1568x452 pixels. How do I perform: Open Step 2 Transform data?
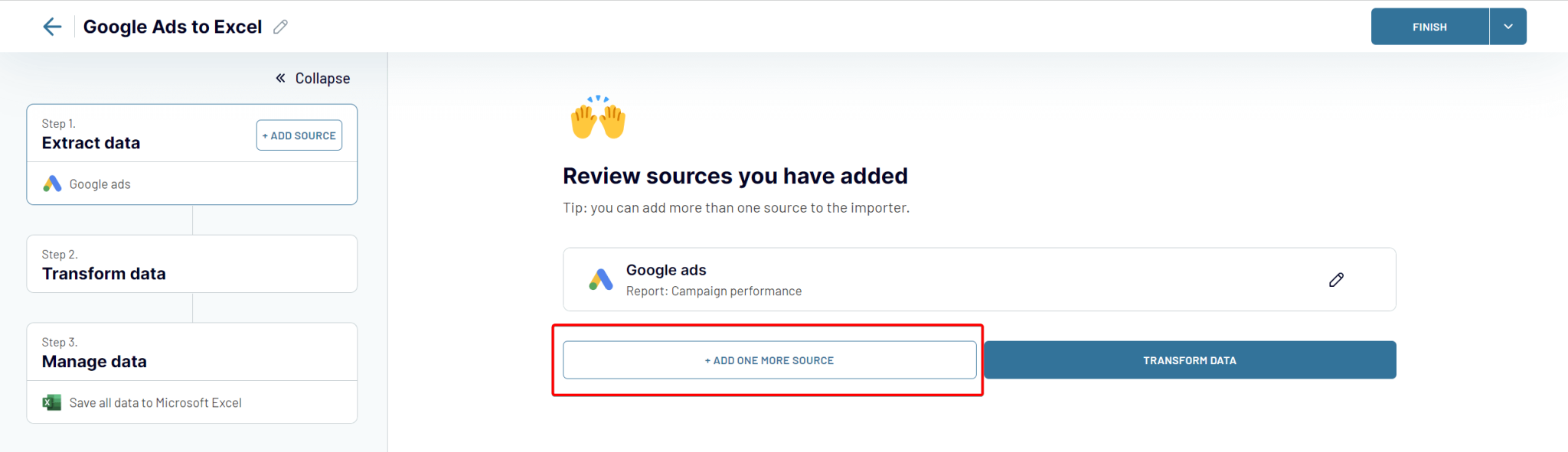point(191,264)
